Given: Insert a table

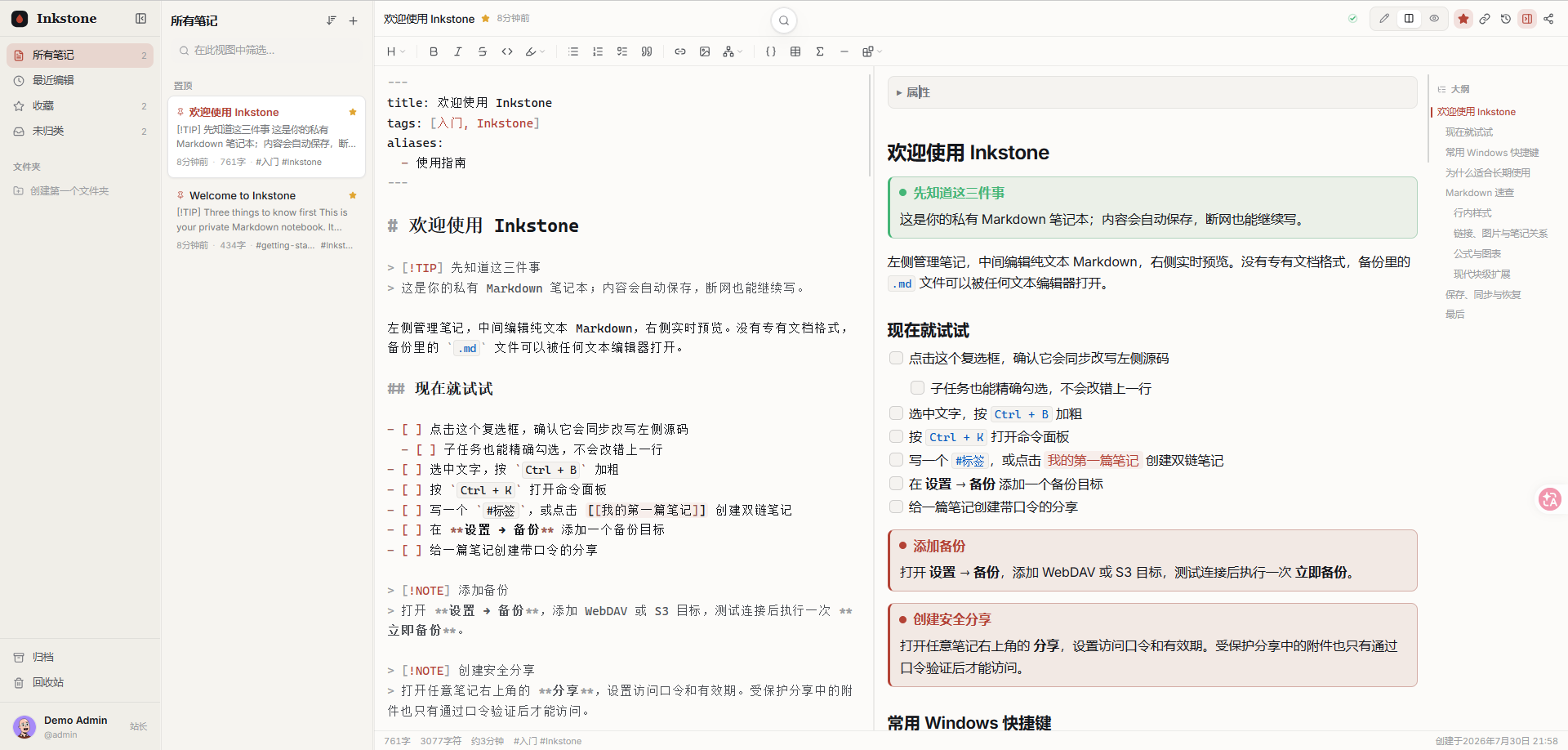Looking at the screenshot, I should pos(795,51).
